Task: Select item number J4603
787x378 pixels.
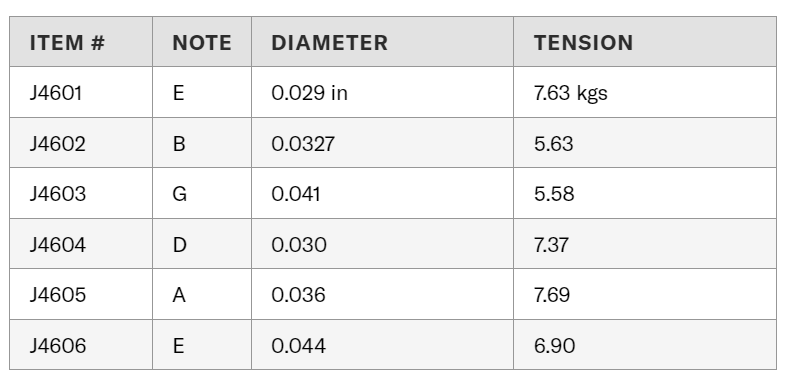Action: point(58,194)
